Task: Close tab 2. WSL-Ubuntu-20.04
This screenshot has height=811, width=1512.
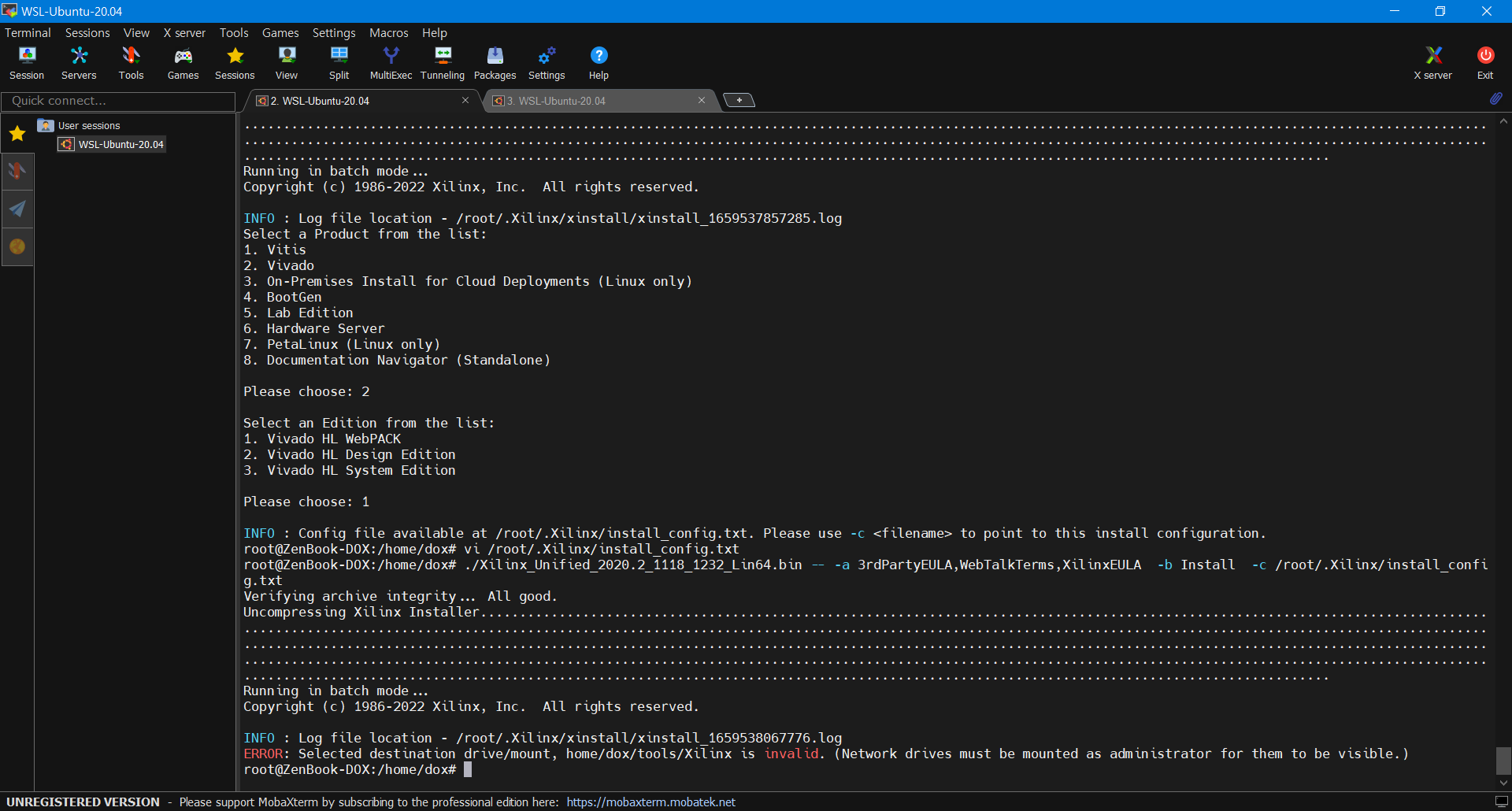Action: (x=465, y=100)
